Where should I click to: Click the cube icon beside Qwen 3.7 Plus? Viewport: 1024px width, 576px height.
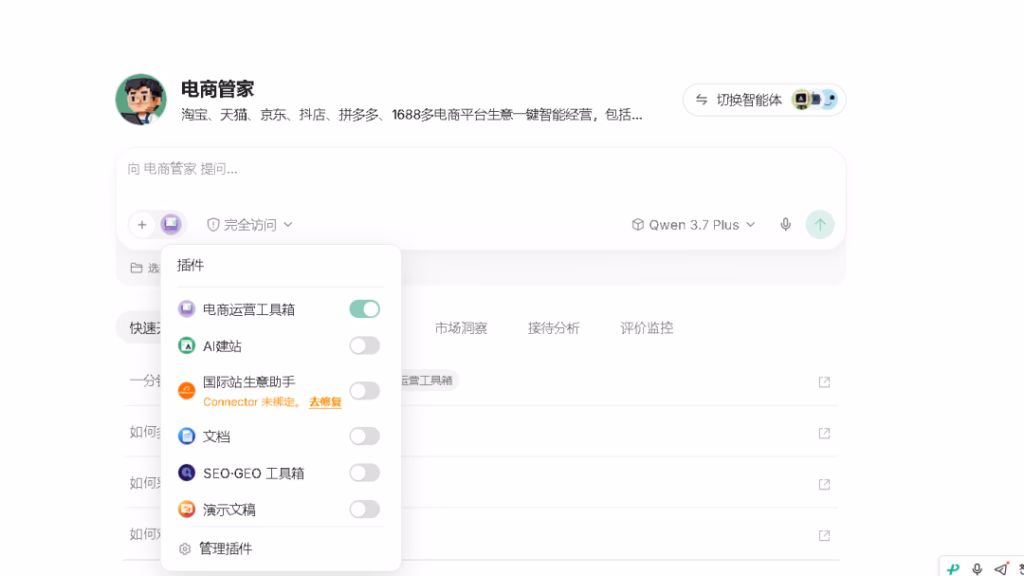[637, 225]
